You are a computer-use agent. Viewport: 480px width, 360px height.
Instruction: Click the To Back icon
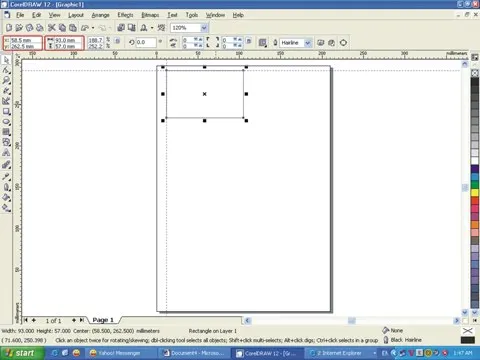point(331,43)
